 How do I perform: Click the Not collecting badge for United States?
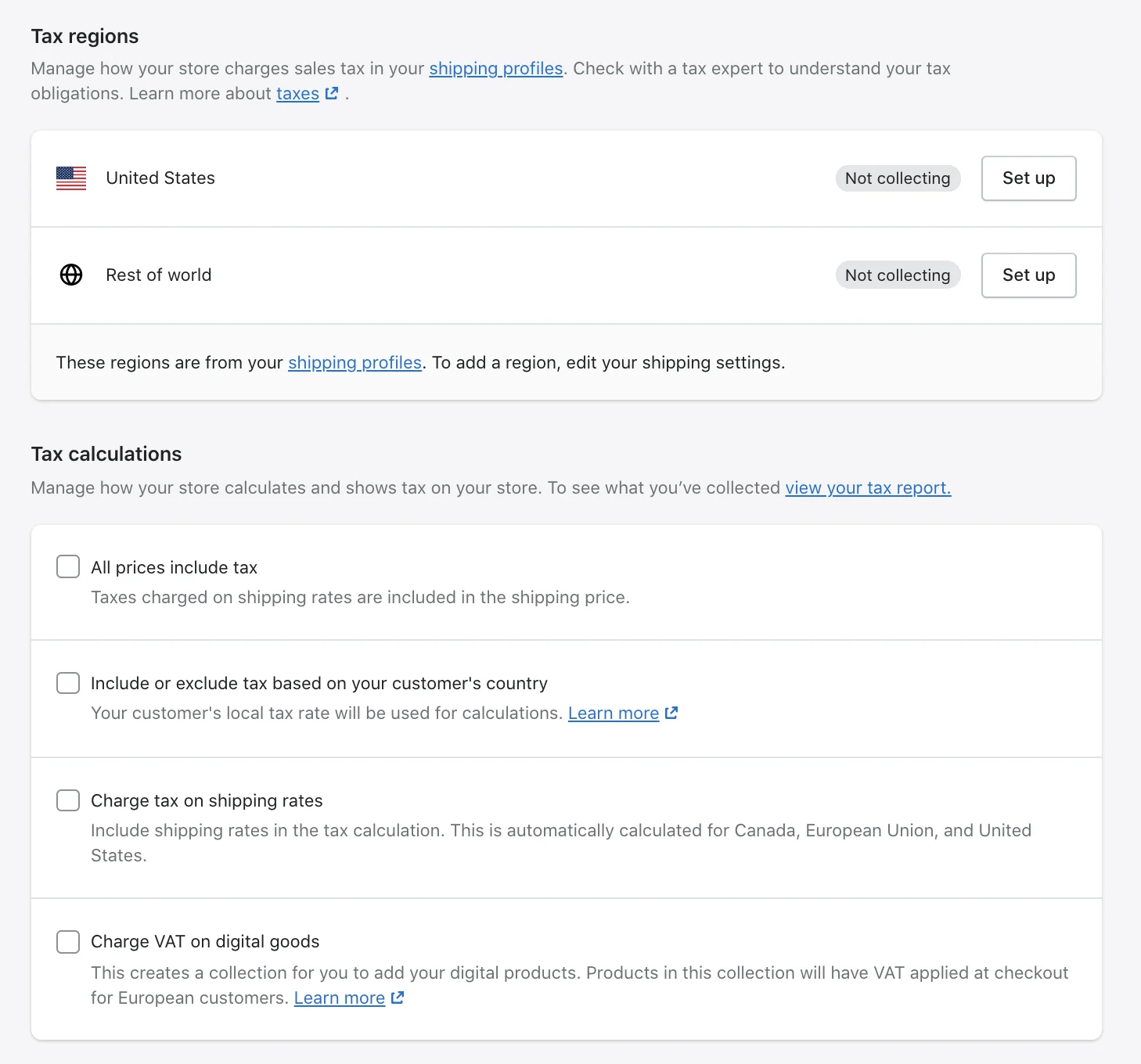[x=898, y=178]
